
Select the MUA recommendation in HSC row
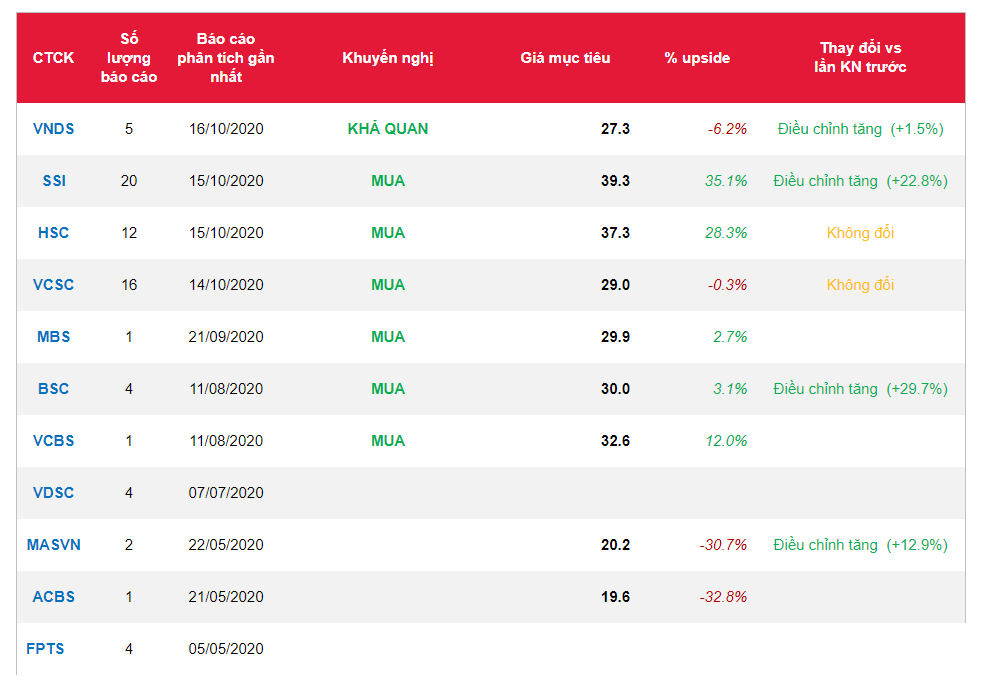pos(387,233)
